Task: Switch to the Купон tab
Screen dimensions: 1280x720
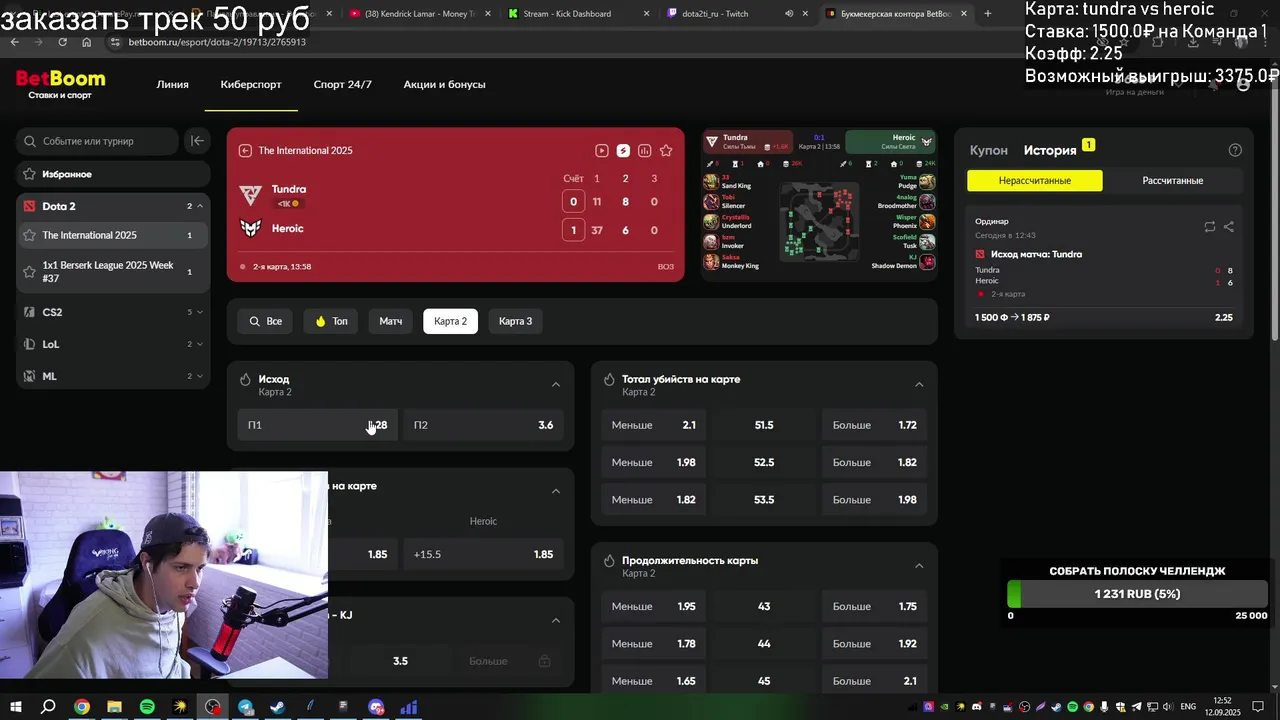Action: coord(989,150)
